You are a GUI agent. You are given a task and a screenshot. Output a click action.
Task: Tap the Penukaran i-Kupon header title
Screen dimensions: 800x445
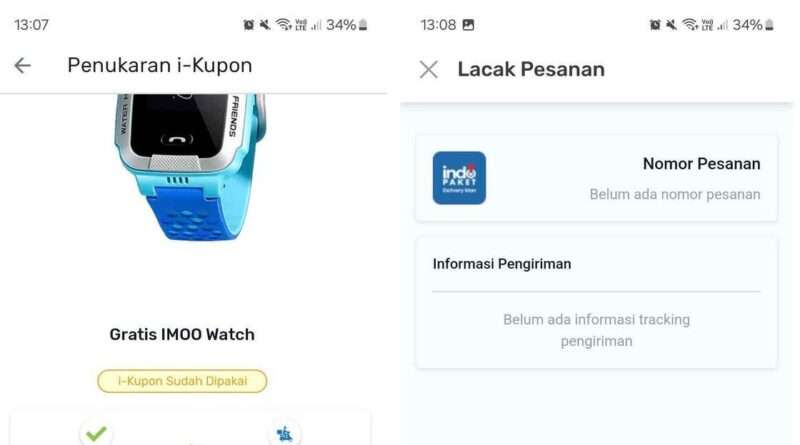point(160,65)
